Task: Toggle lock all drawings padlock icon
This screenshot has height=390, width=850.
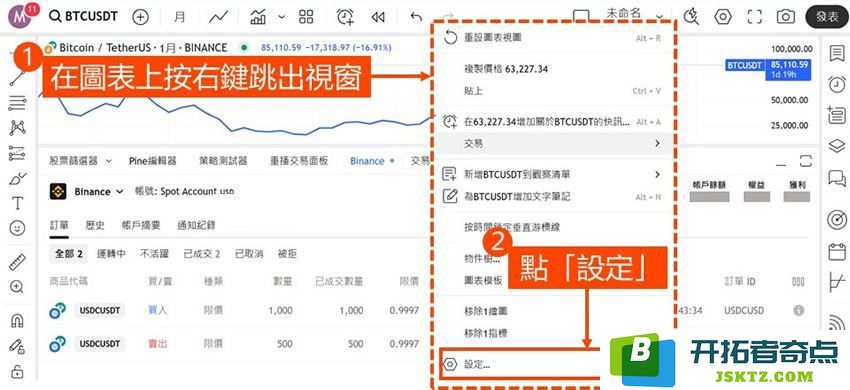Action: coord(17,372)
